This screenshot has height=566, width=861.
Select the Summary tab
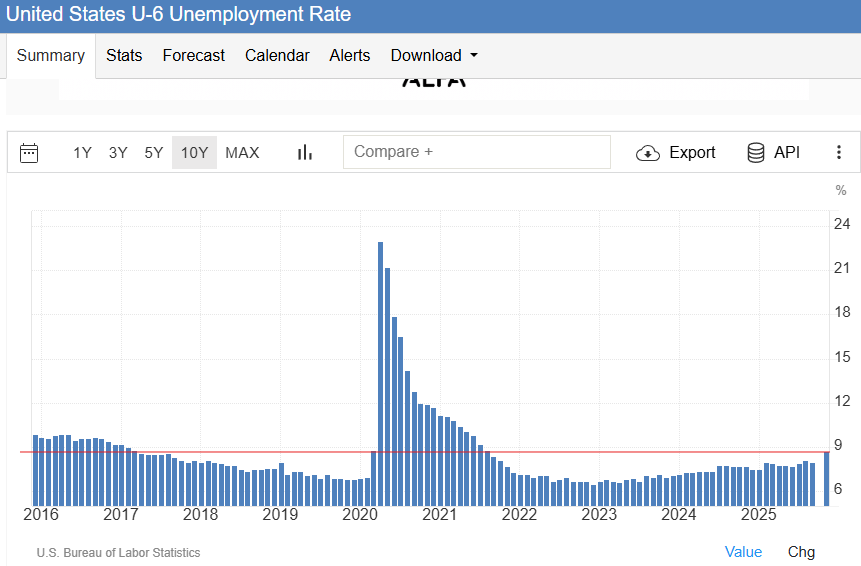[50, 56]
